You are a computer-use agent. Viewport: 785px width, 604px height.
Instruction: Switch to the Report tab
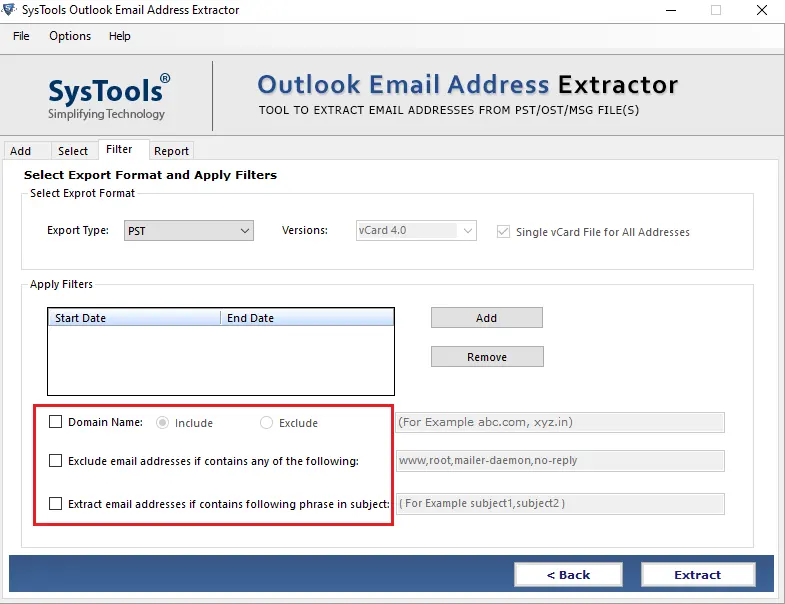pos(171,151)
